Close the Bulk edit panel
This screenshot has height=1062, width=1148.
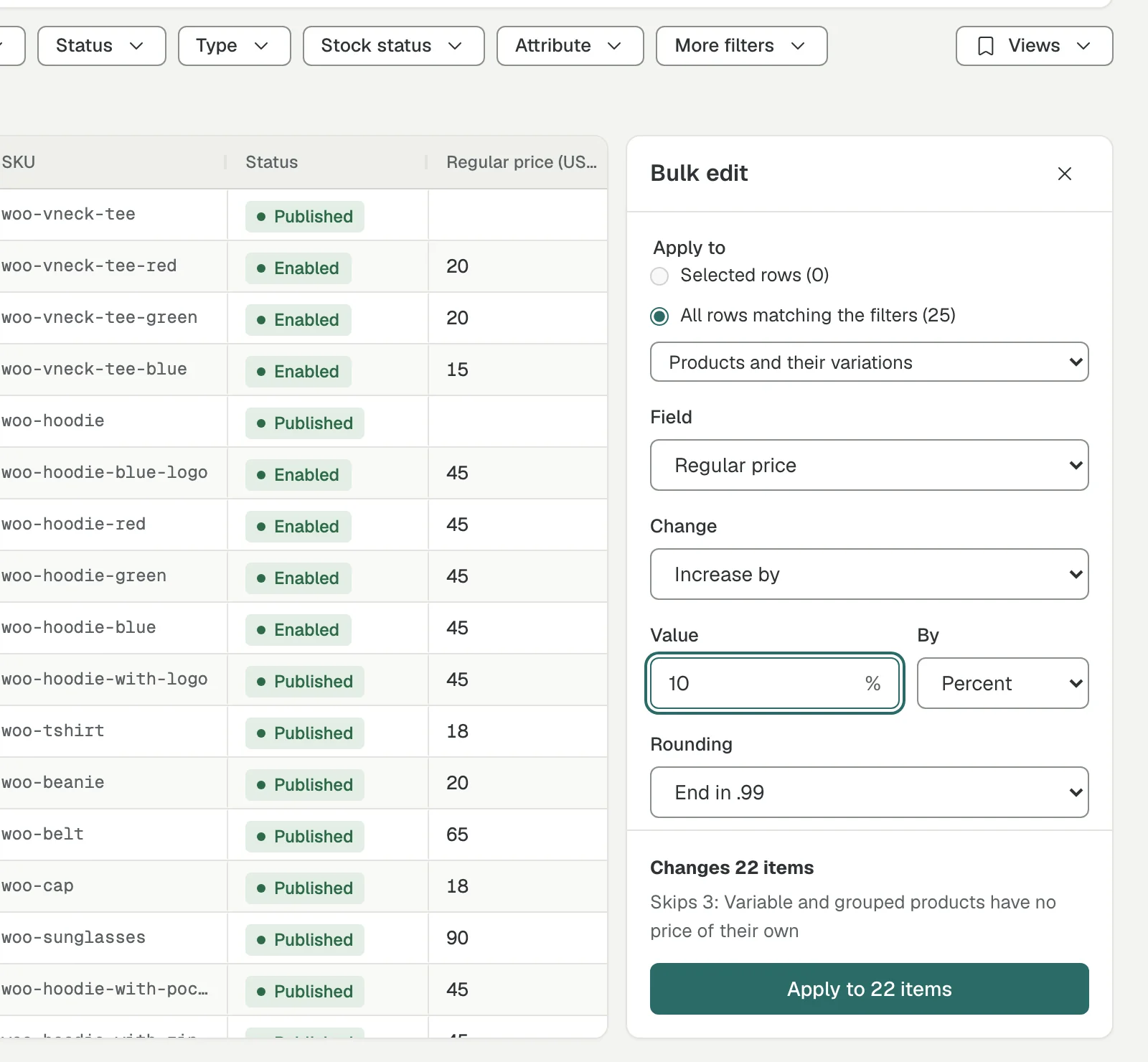[x=1065, y=174]
